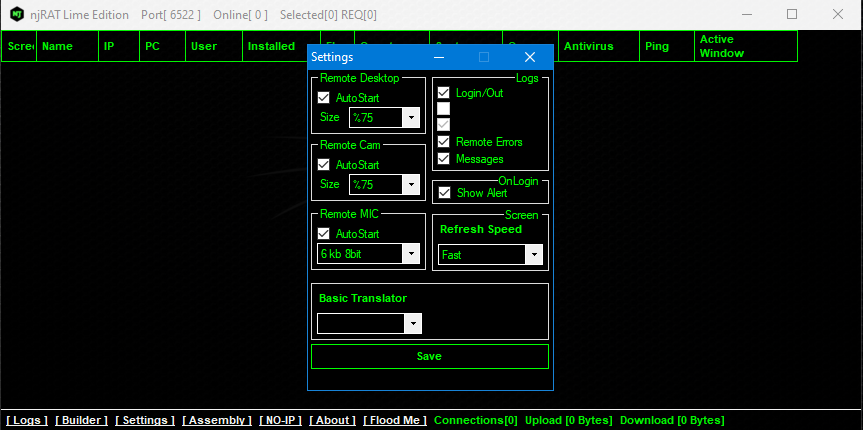Click the Port[ 6522 ] title text
The width and height of the screenshot is (863, 430).
171,15
